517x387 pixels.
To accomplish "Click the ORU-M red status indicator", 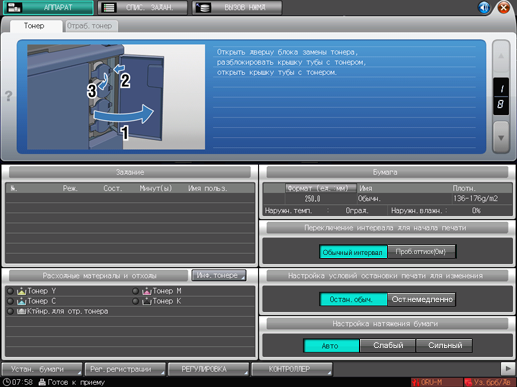I will [x=437, y=382].
